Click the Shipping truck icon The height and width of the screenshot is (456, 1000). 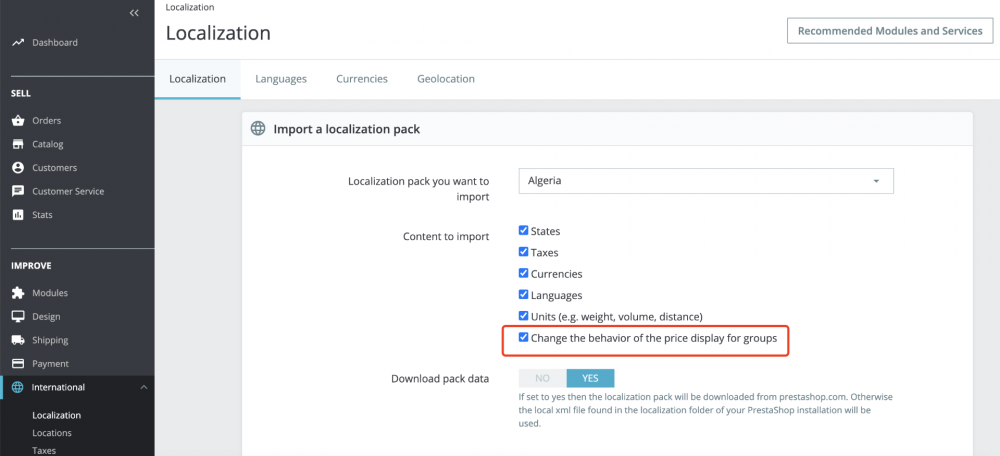18,340
